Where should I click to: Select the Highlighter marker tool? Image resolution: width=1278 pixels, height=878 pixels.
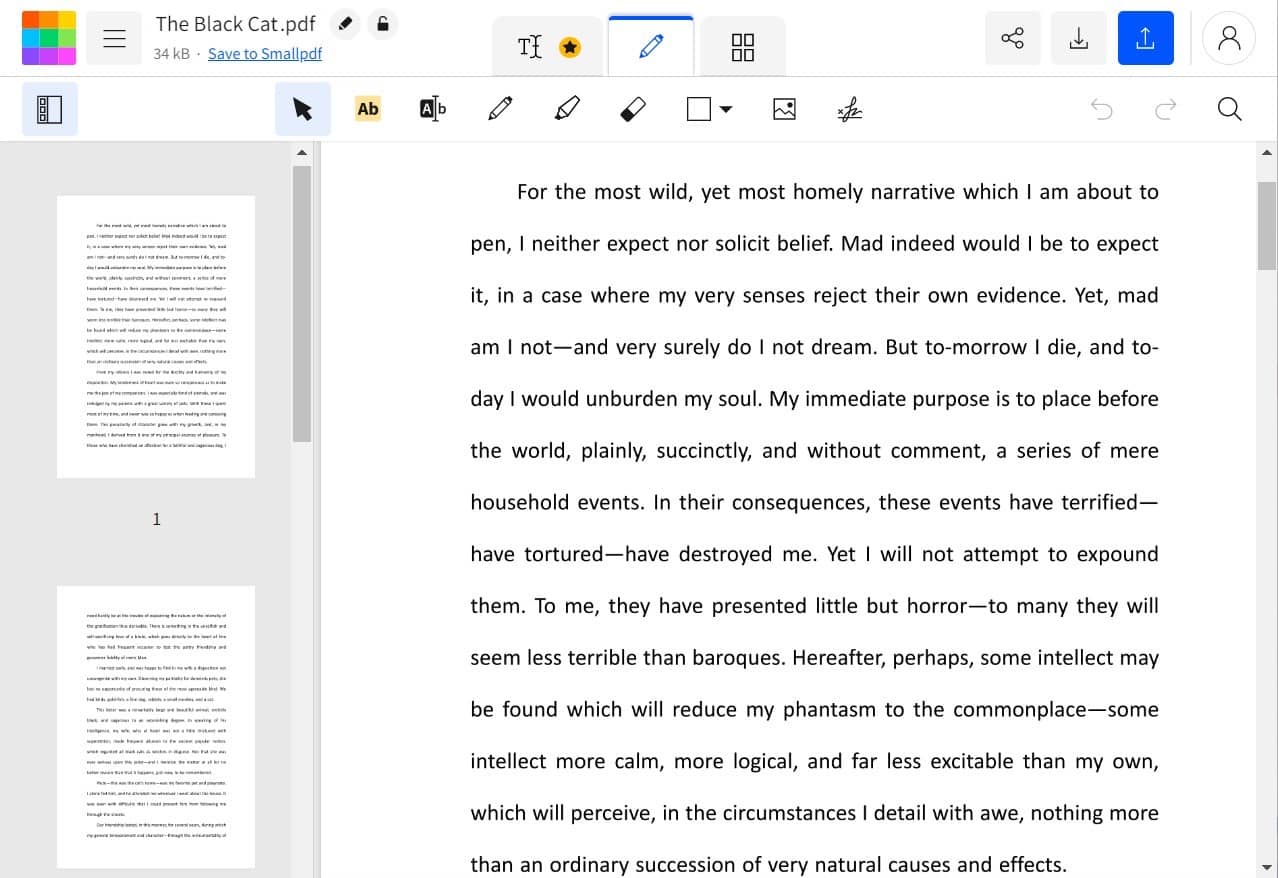[567, 109]
